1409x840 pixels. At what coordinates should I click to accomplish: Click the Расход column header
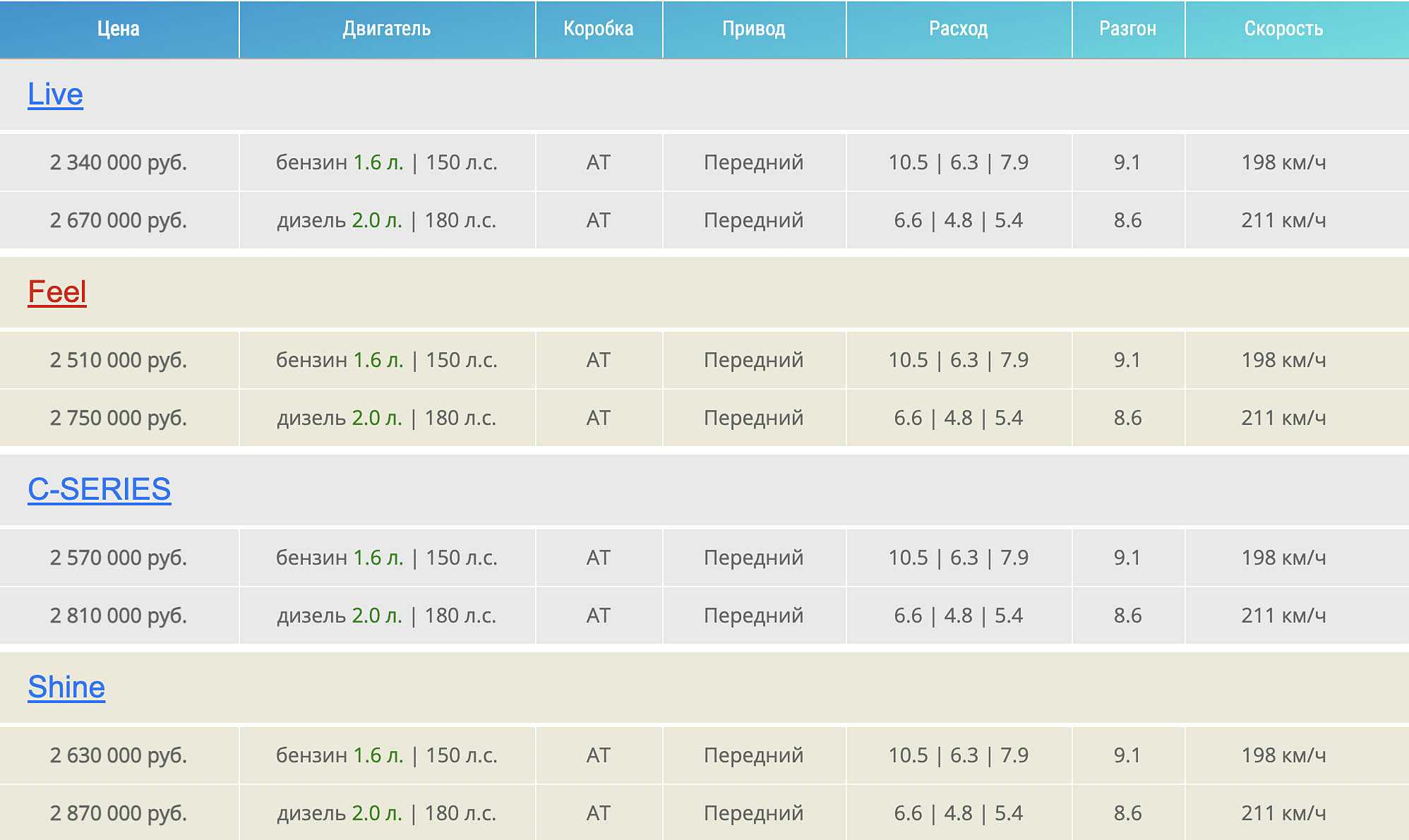click(x=959, y=29)
